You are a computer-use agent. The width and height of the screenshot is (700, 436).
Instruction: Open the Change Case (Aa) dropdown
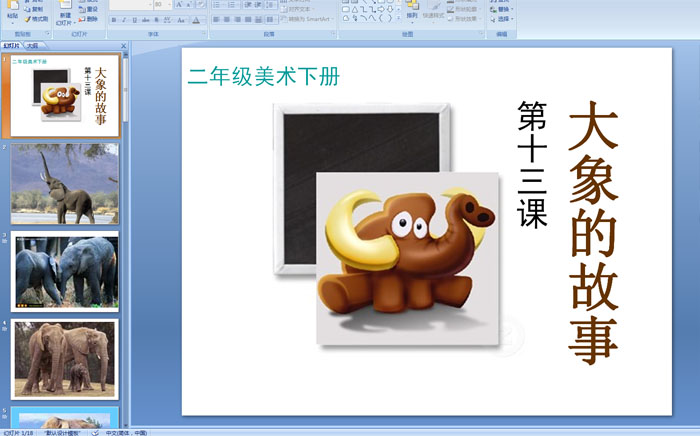pyautogui.click(x=181, y=20)
